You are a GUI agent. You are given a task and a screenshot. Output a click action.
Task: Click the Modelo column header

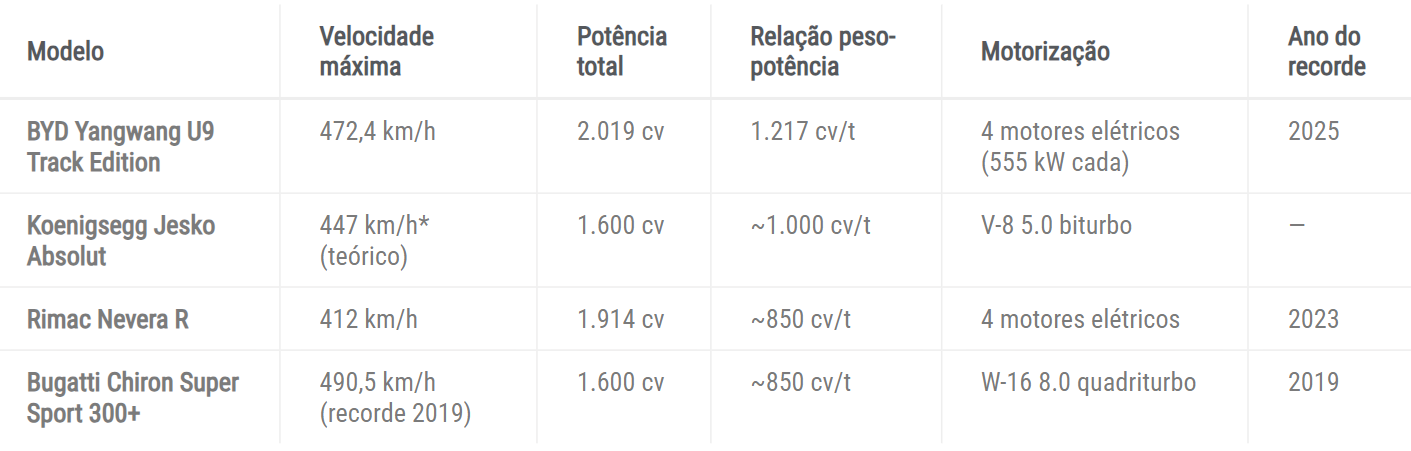pyautogui.click(x=65, y=51)
